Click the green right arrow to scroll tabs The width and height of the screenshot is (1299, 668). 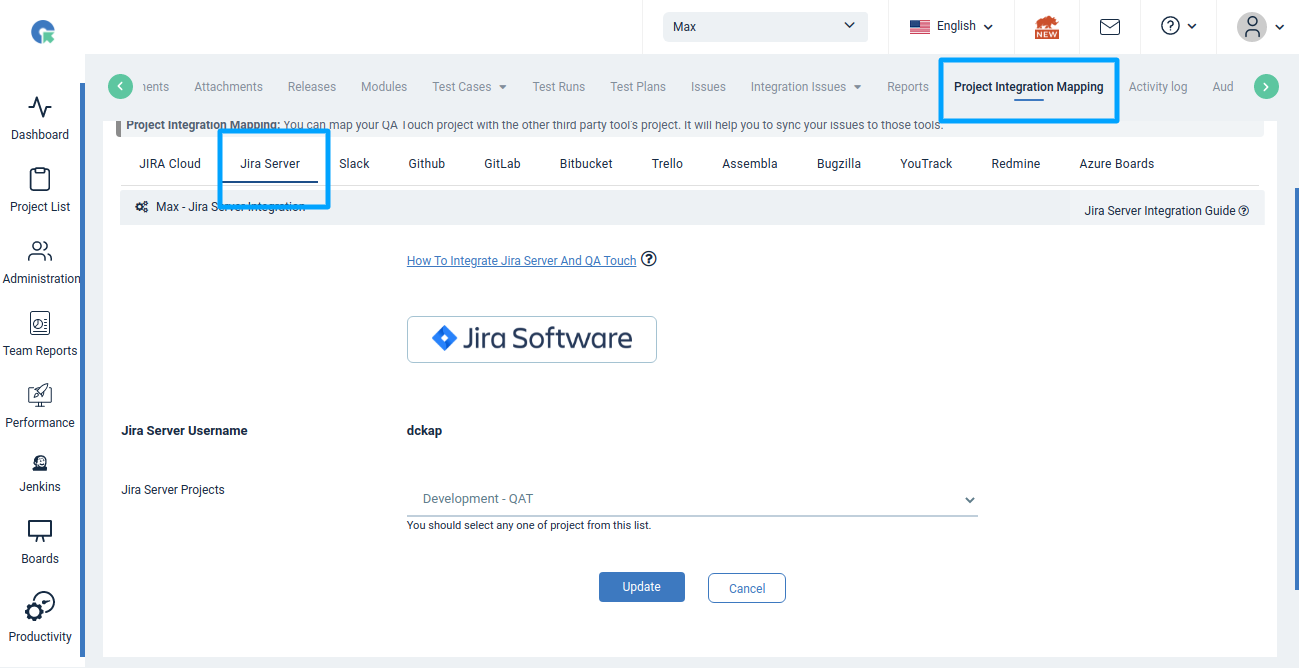pos(1265,86)
